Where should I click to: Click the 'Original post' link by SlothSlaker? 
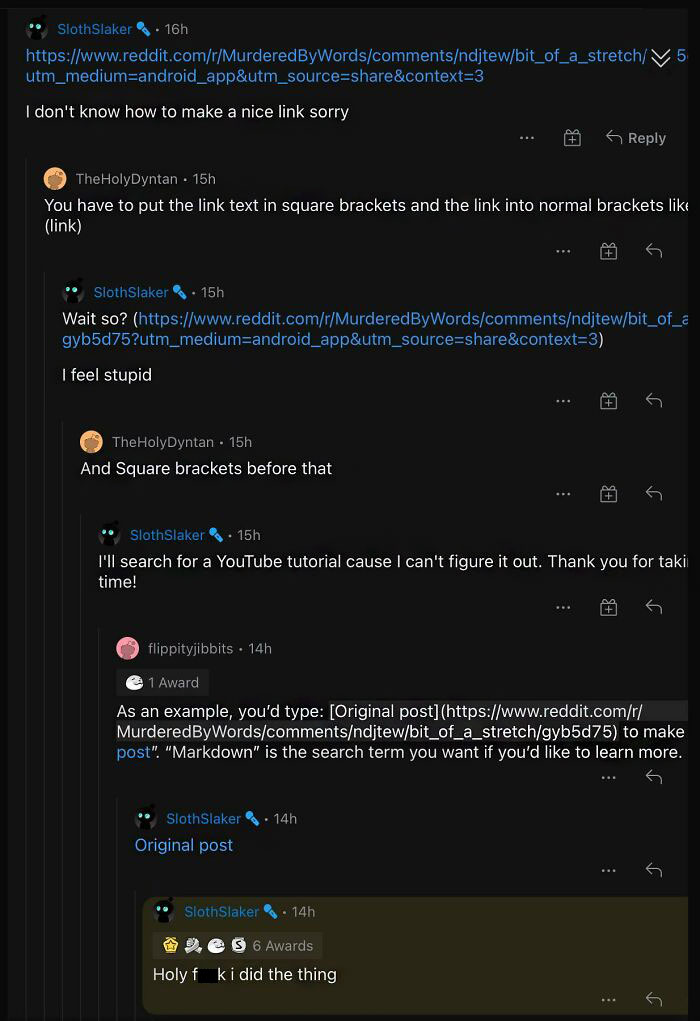tap(184, 845)
